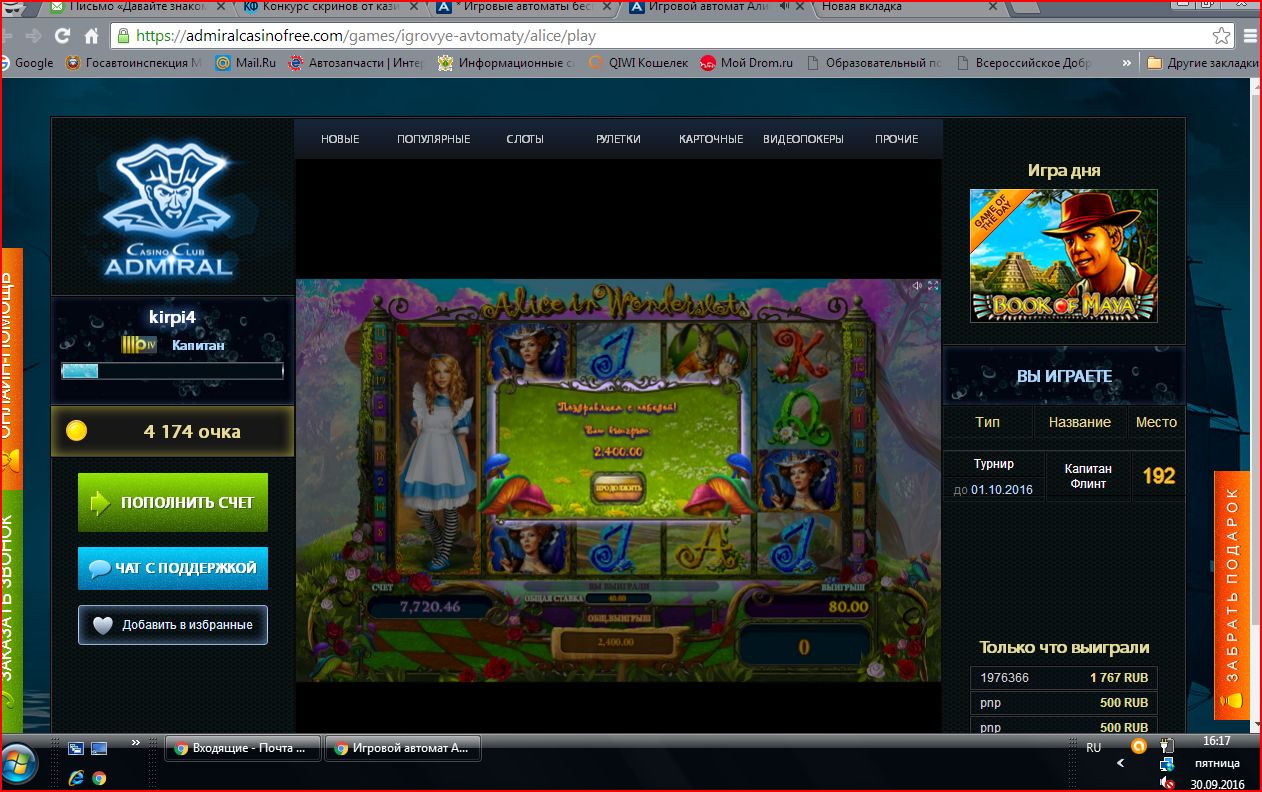Click the ПРОДОЛЖИТЬ button in win popup
Image resolution: width=1262 pixels, height=792 pixels.
(618, 488)
